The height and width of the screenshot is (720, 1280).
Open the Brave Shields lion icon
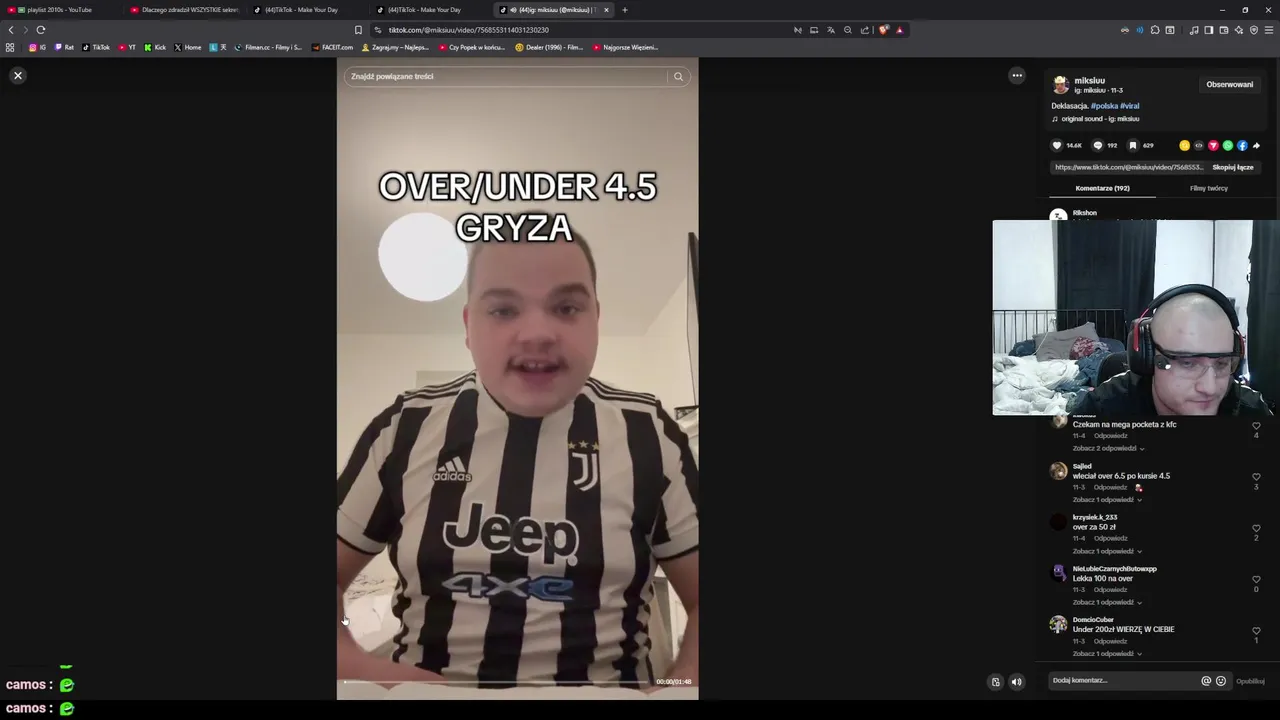point(883,30)
